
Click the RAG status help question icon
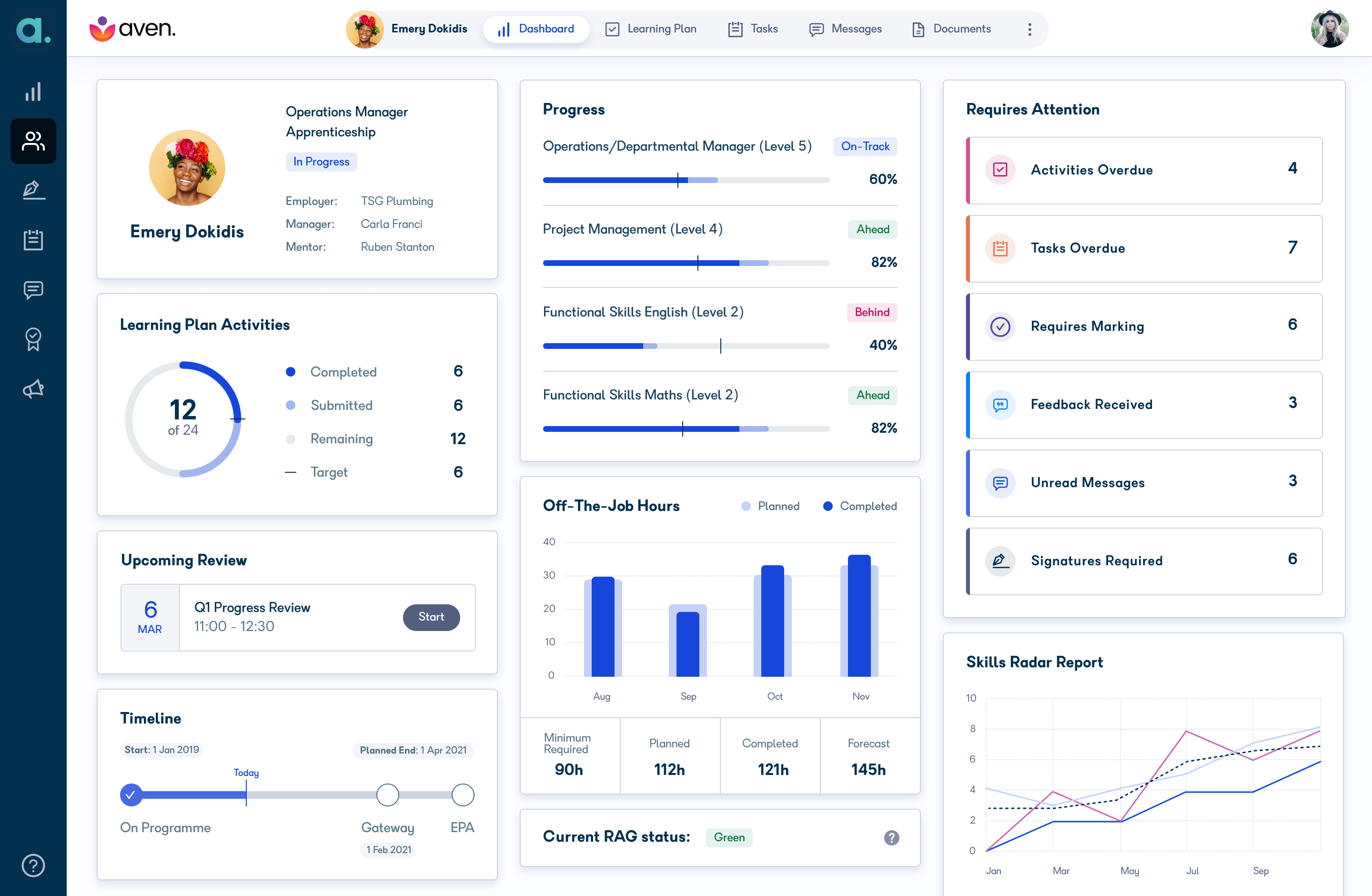[x=891, y=837]
